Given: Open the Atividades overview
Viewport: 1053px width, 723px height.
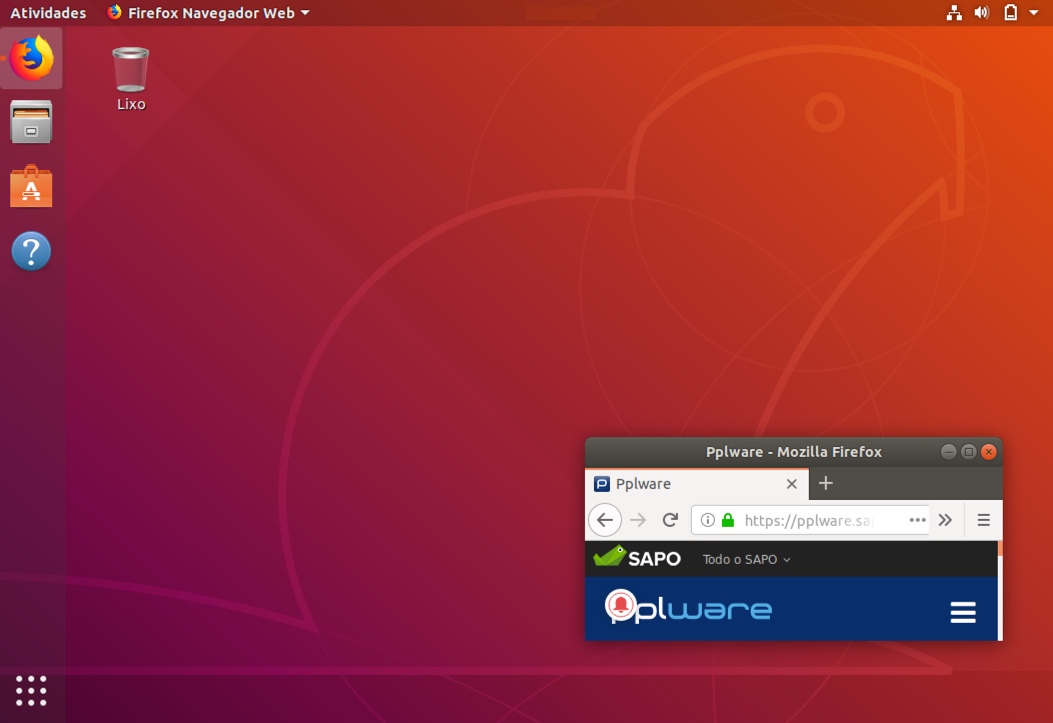Looking at the screenshot, I should (x=48, y=13).
